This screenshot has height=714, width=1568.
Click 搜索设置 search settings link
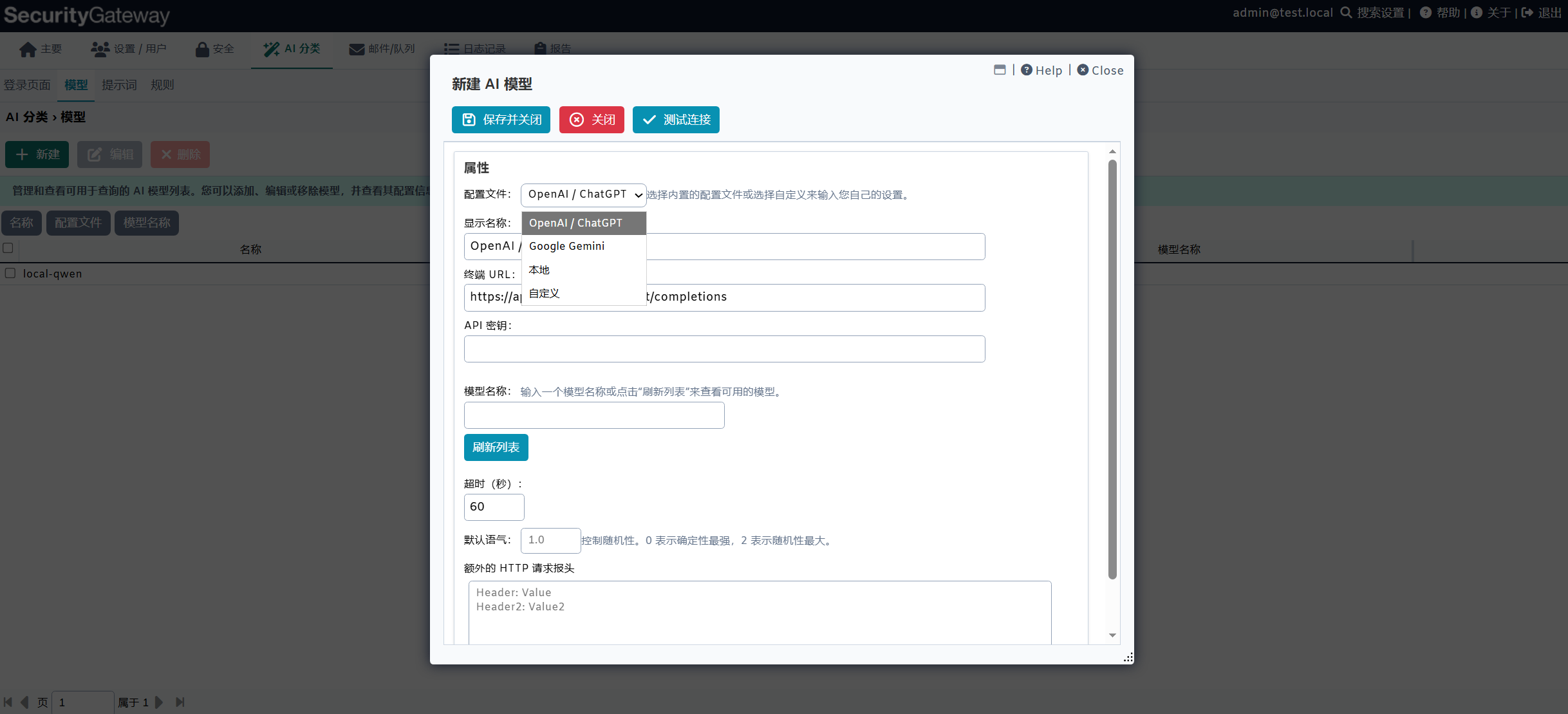pyautogui.click(x=1372, y=13)
